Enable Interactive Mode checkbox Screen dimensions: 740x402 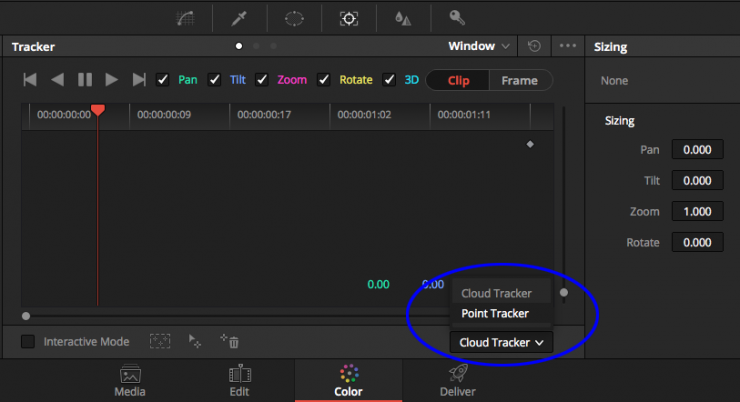28,342
